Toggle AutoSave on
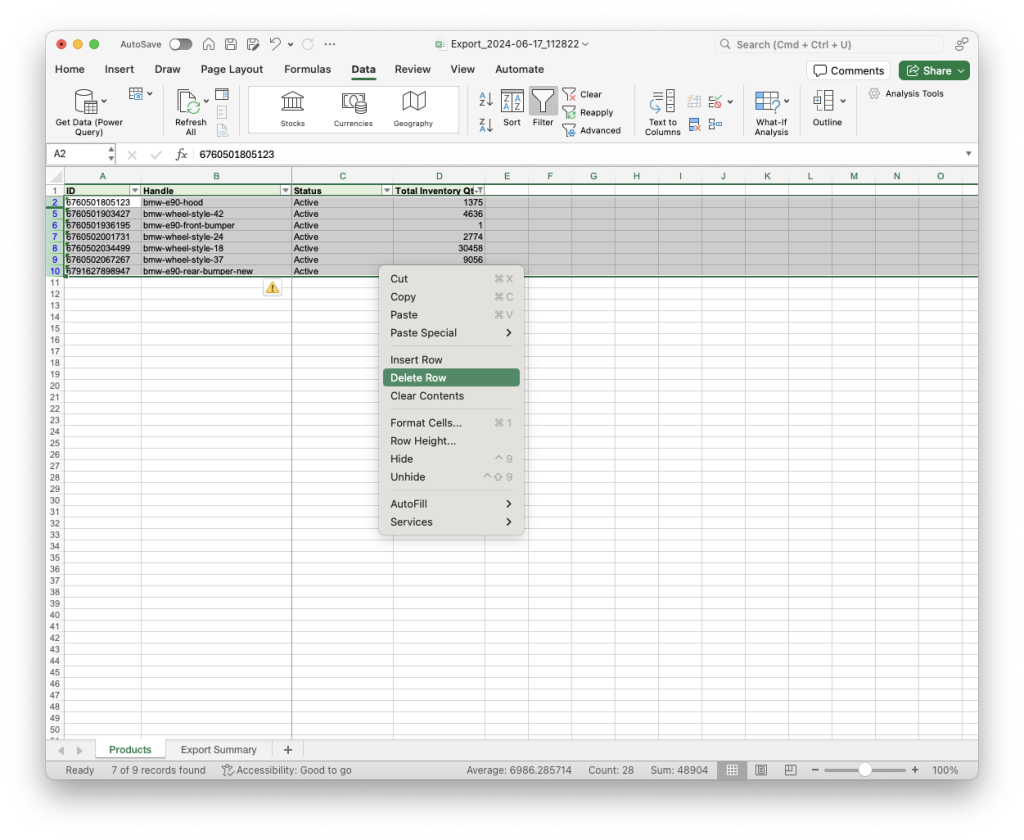Viewport: 1024px width, 840px height. coord(181,44)
